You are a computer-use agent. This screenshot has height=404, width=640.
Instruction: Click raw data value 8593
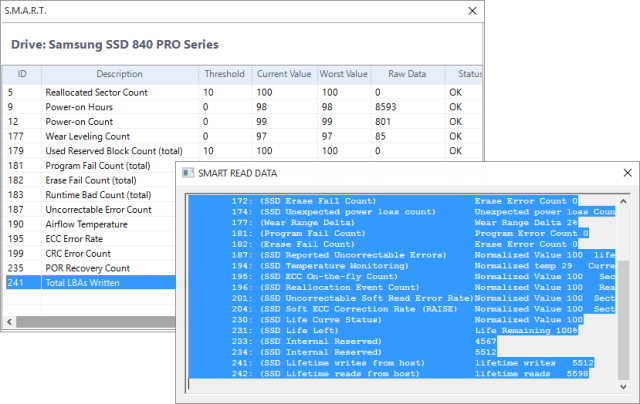[386, 107]
